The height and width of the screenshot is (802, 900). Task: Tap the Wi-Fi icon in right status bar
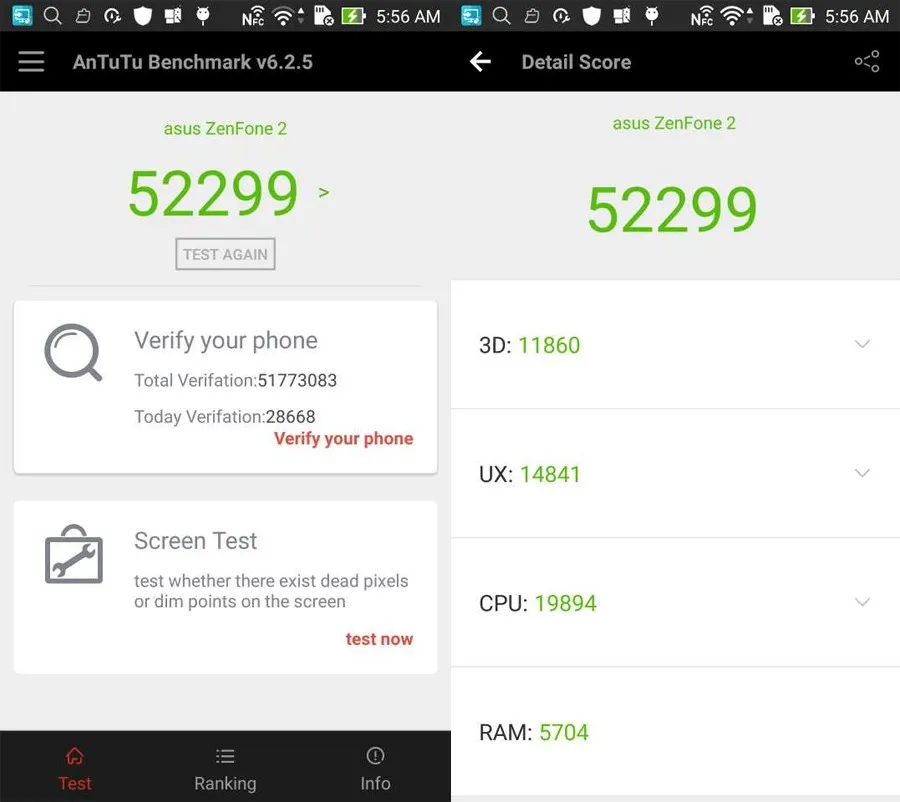click(x=732, y=16)
